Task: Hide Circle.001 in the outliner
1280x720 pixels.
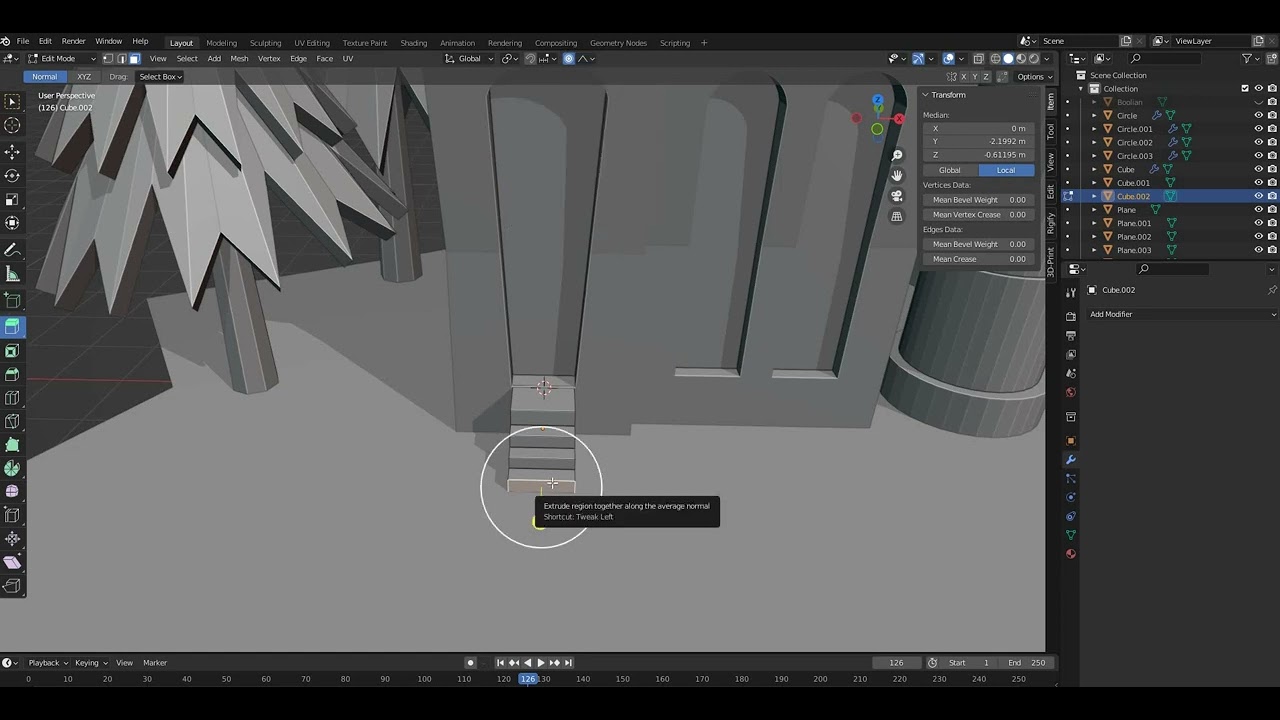Action: 1258,129
